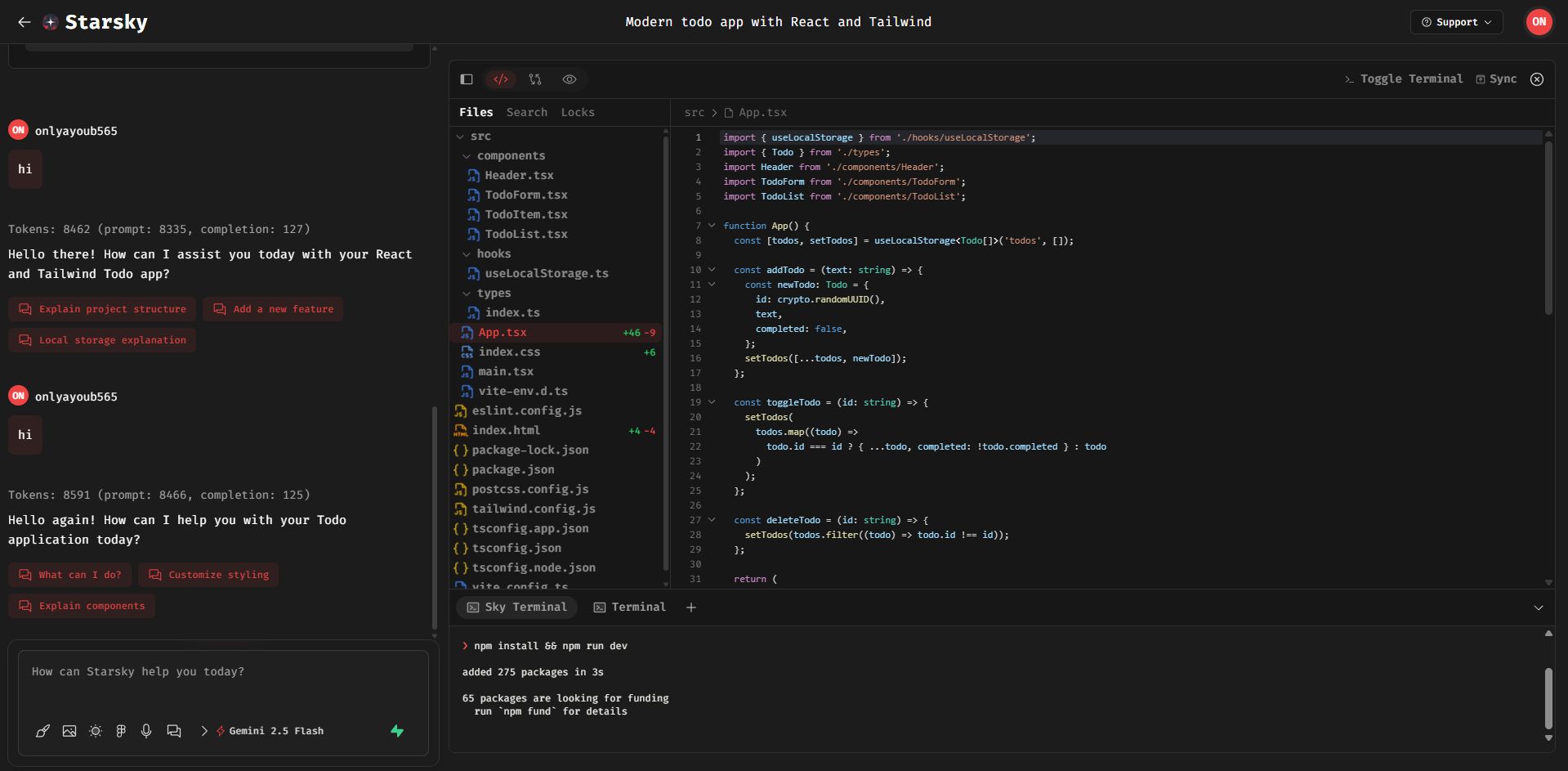Show the preview with the eye icon
Screen dimensions: 1568x771
click(x=570, y=79)
